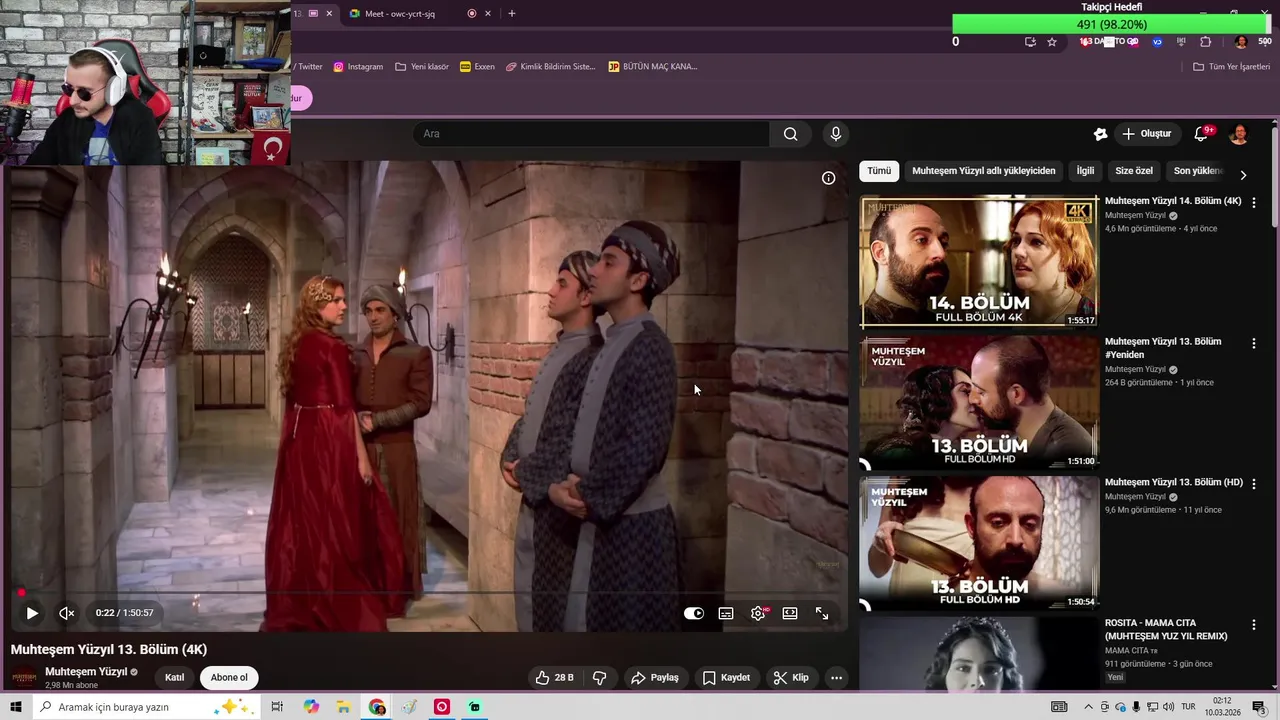Show more filter chips with right arrow
This screenshot has width=1280, height=720.
[x=1243, y=174]
